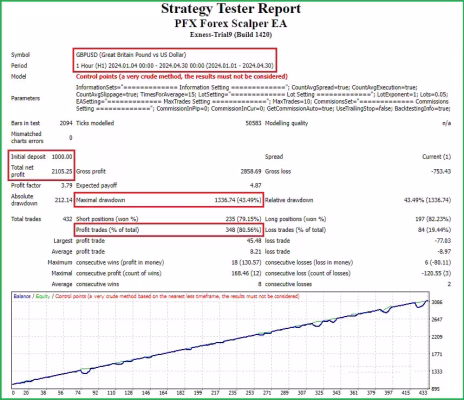Click the blue Balance legend label
The image size is (464, 400).
(22, 296)
